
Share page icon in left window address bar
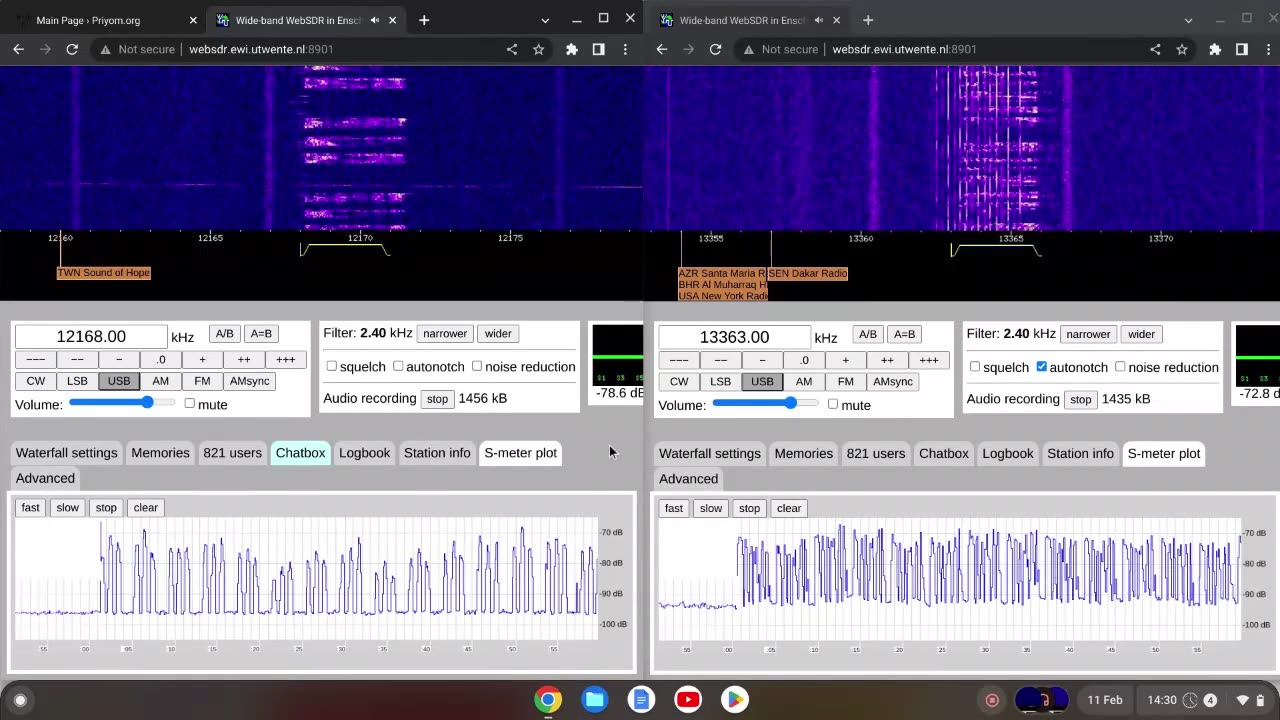pos(512,49)
